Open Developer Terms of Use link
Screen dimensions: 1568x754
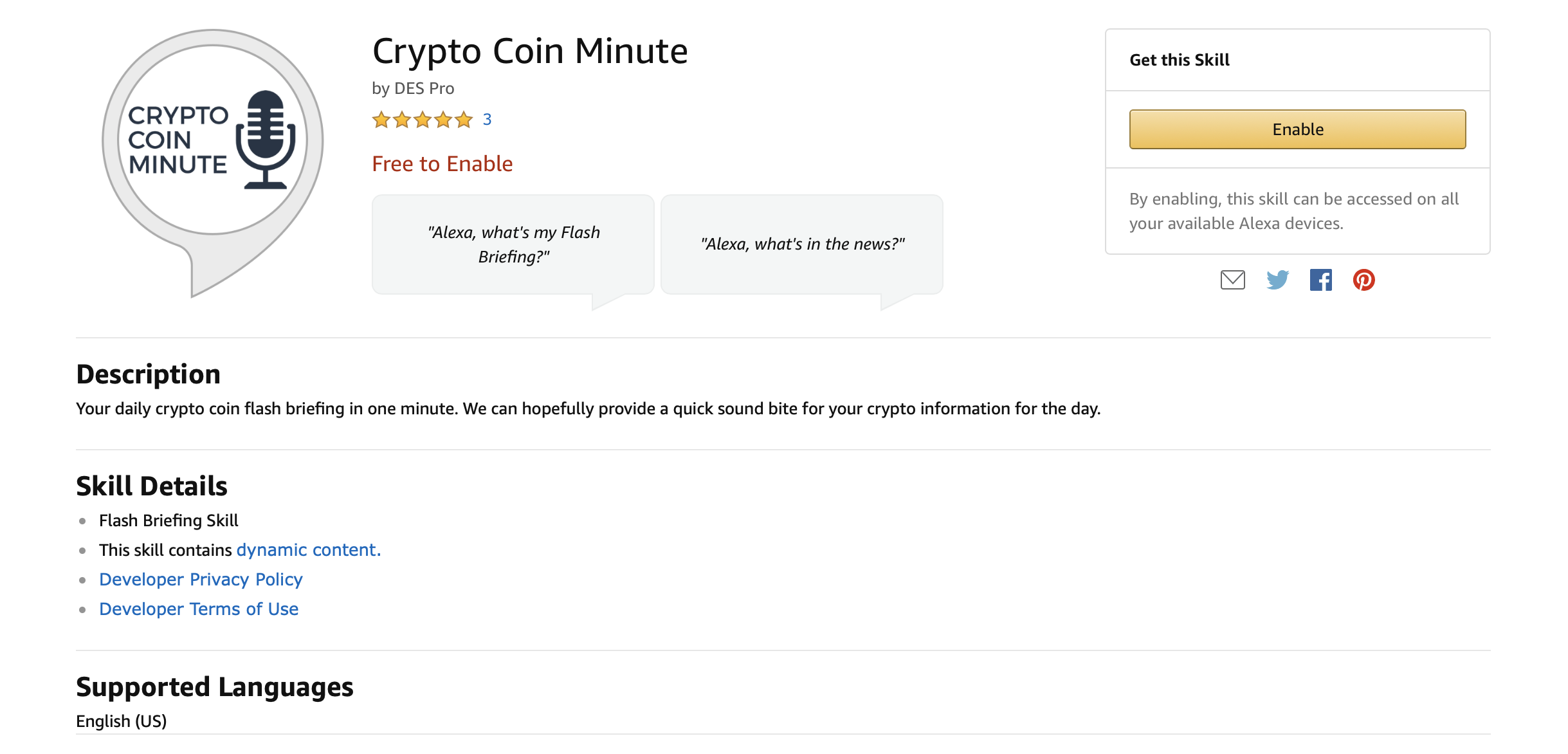tap(199, 609)
